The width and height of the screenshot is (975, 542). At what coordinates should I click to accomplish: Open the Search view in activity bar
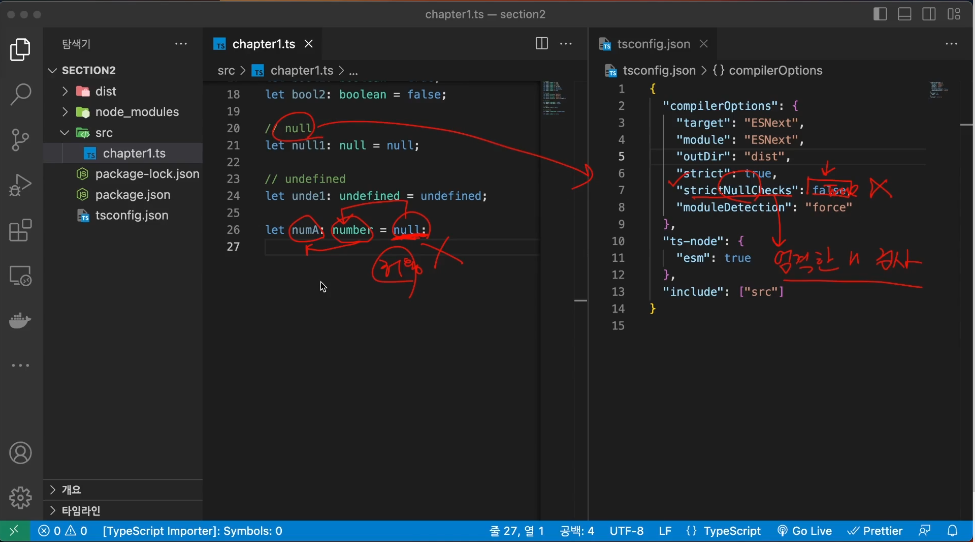[x=21, y=94]
